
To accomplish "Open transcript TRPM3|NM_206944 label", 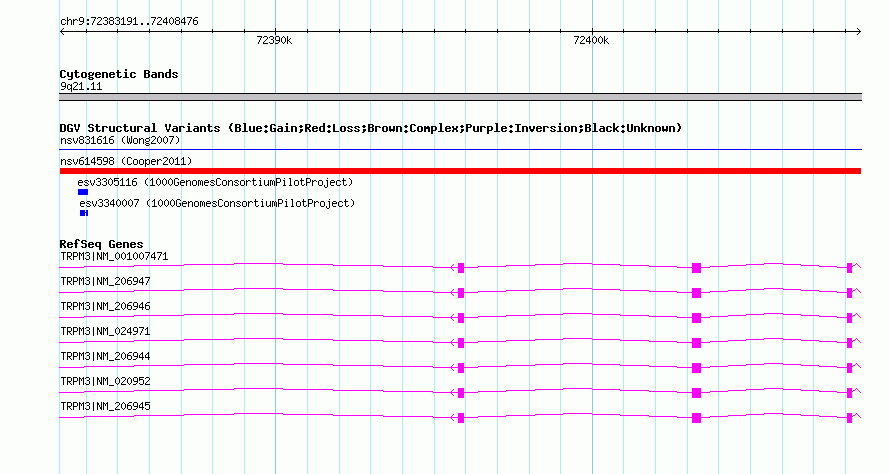I will pyautogui.click(x=105, y=356).
